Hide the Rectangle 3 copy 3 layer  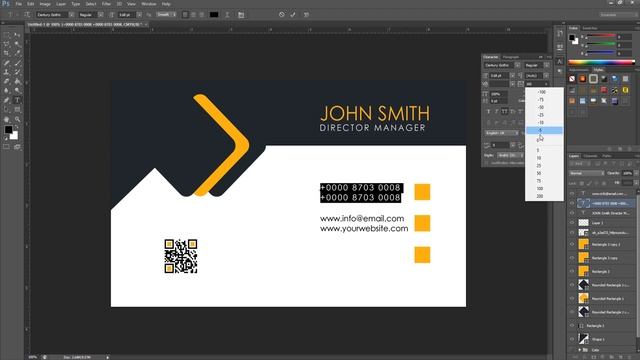tap(572, 244)
